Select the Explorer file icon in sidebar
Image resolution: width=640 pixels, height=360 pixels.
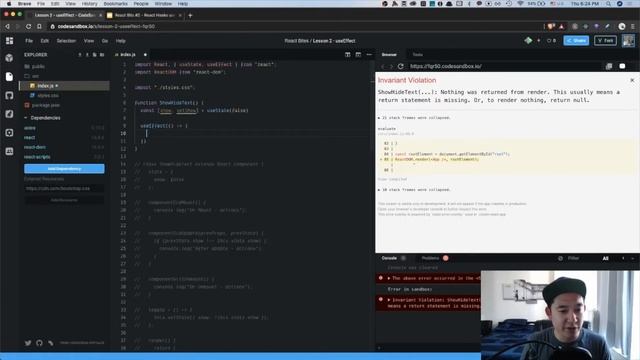click(x=9, y=77)
